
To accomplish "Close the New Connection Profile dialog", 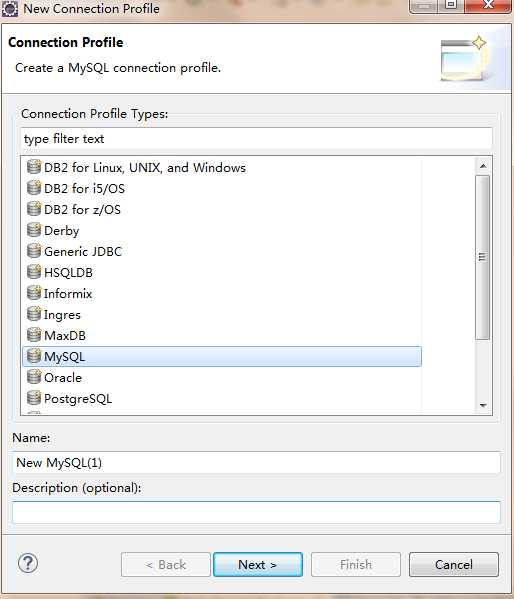I will (488, 5).
